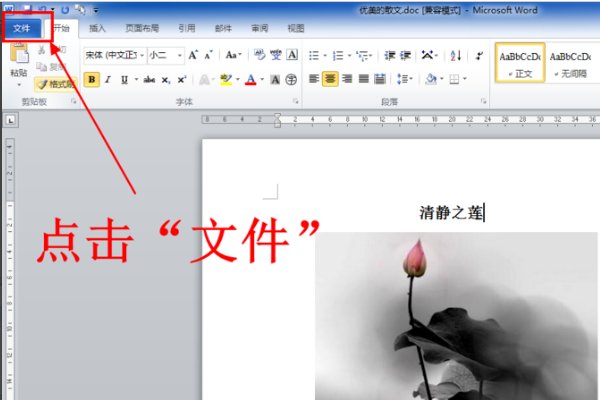Justify the paragraph text
600x400 pixels.
364,79
